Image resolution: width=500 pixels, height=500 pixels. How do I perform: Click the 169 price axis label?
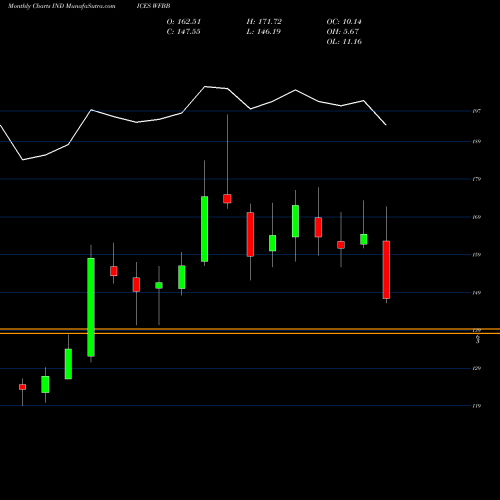pyautogui.click(x=477, y=217)
